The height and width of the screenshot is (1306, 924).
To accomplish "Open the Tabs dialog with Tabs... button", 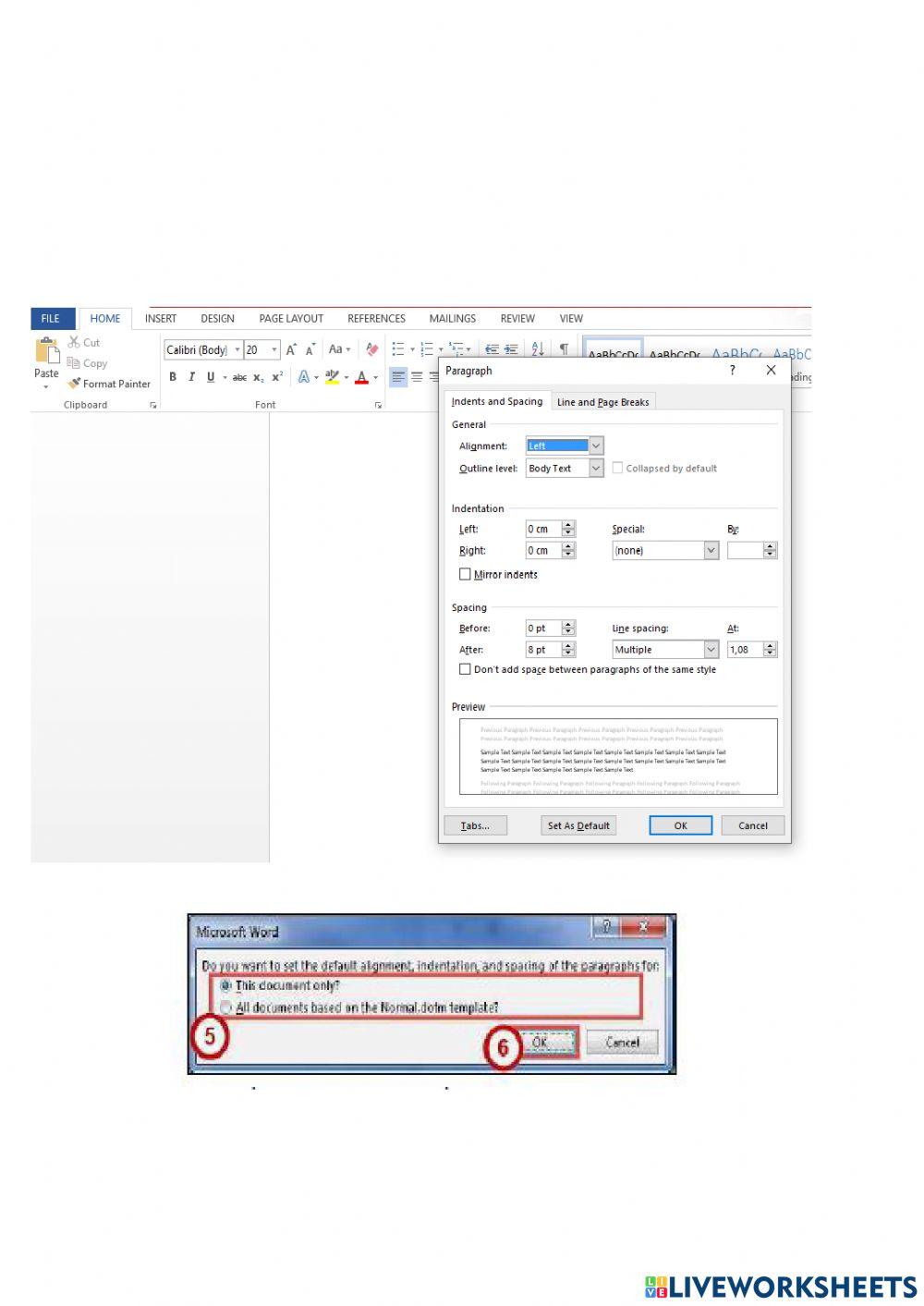I will 476,825.
